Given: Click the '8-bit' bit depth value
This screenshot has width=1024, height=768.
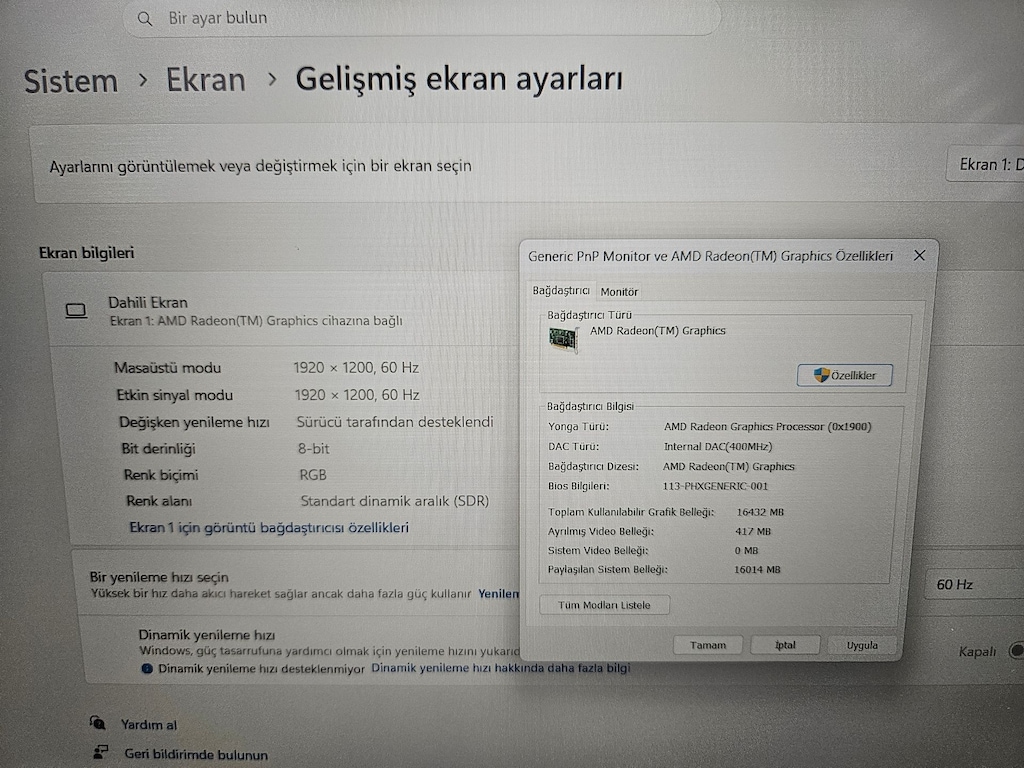Looking at the screenshot, I should click(313, 449).
